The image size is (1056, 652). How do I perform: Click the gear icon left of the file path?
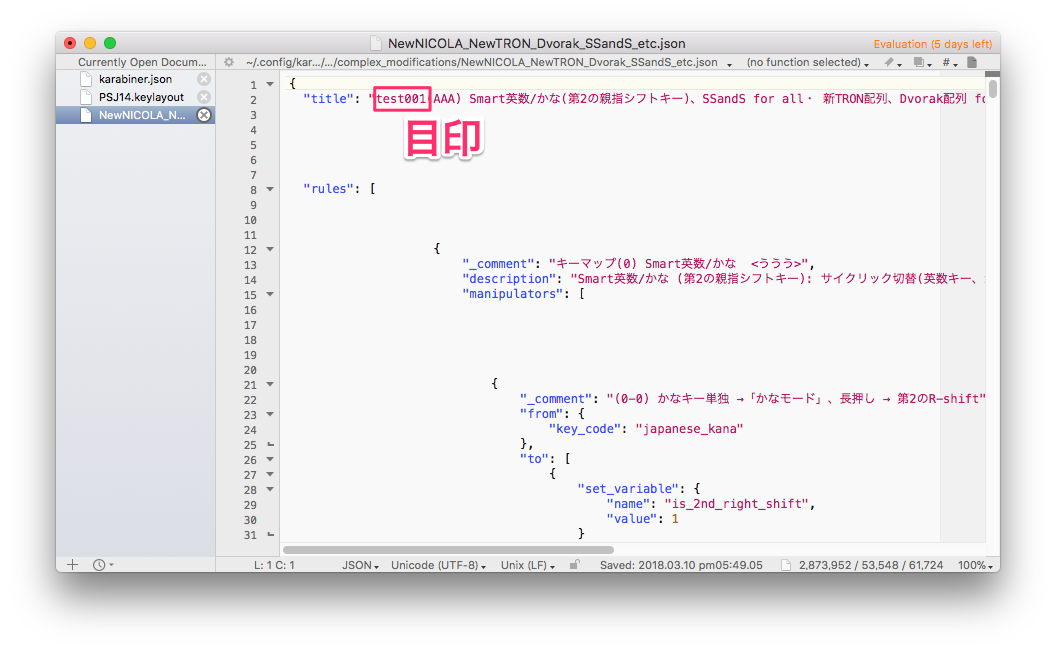(229, 62)
